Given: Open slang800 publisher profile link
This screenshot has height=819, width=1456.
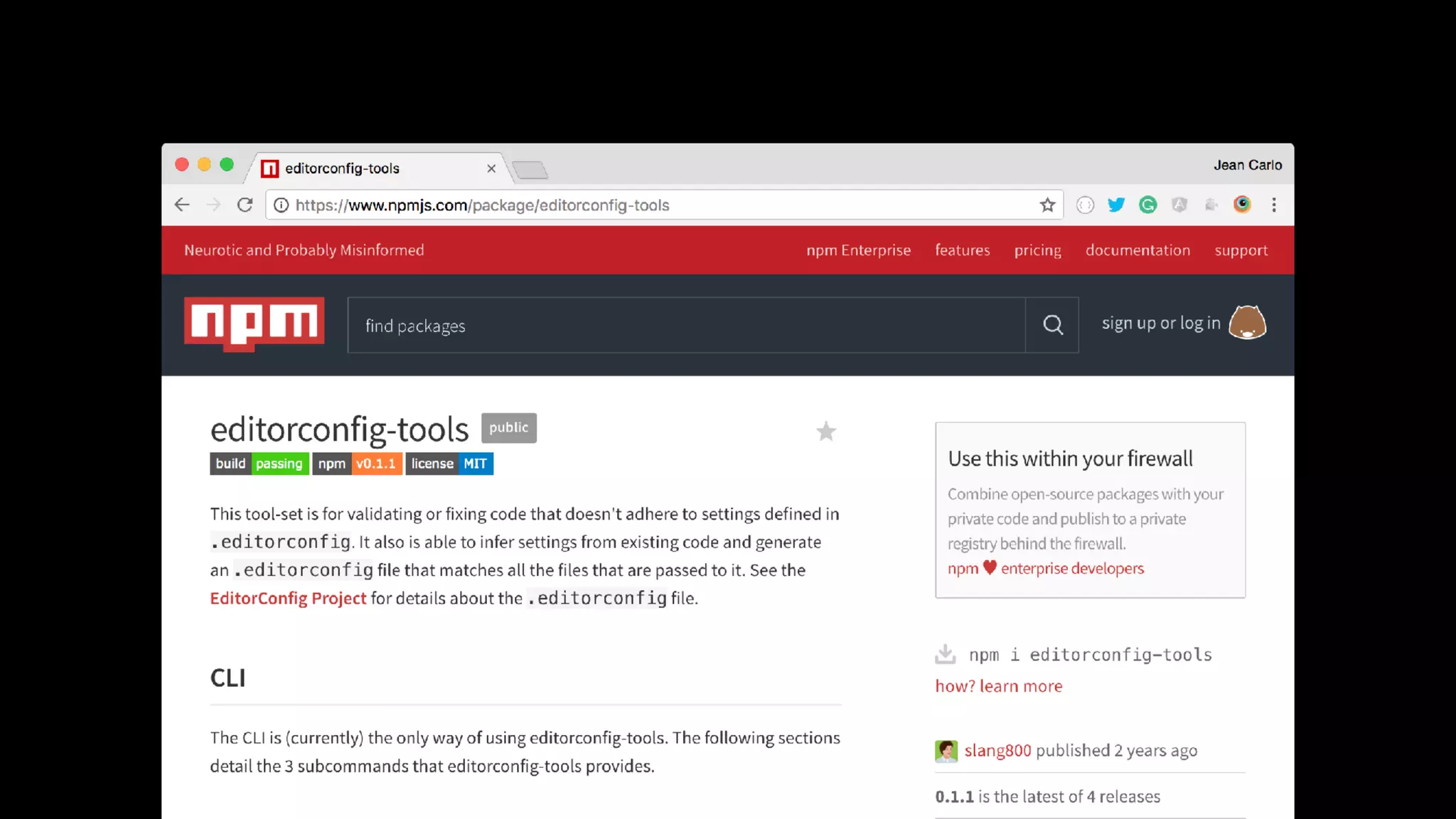Looking at the screenshot, I should tap(997, 751).
